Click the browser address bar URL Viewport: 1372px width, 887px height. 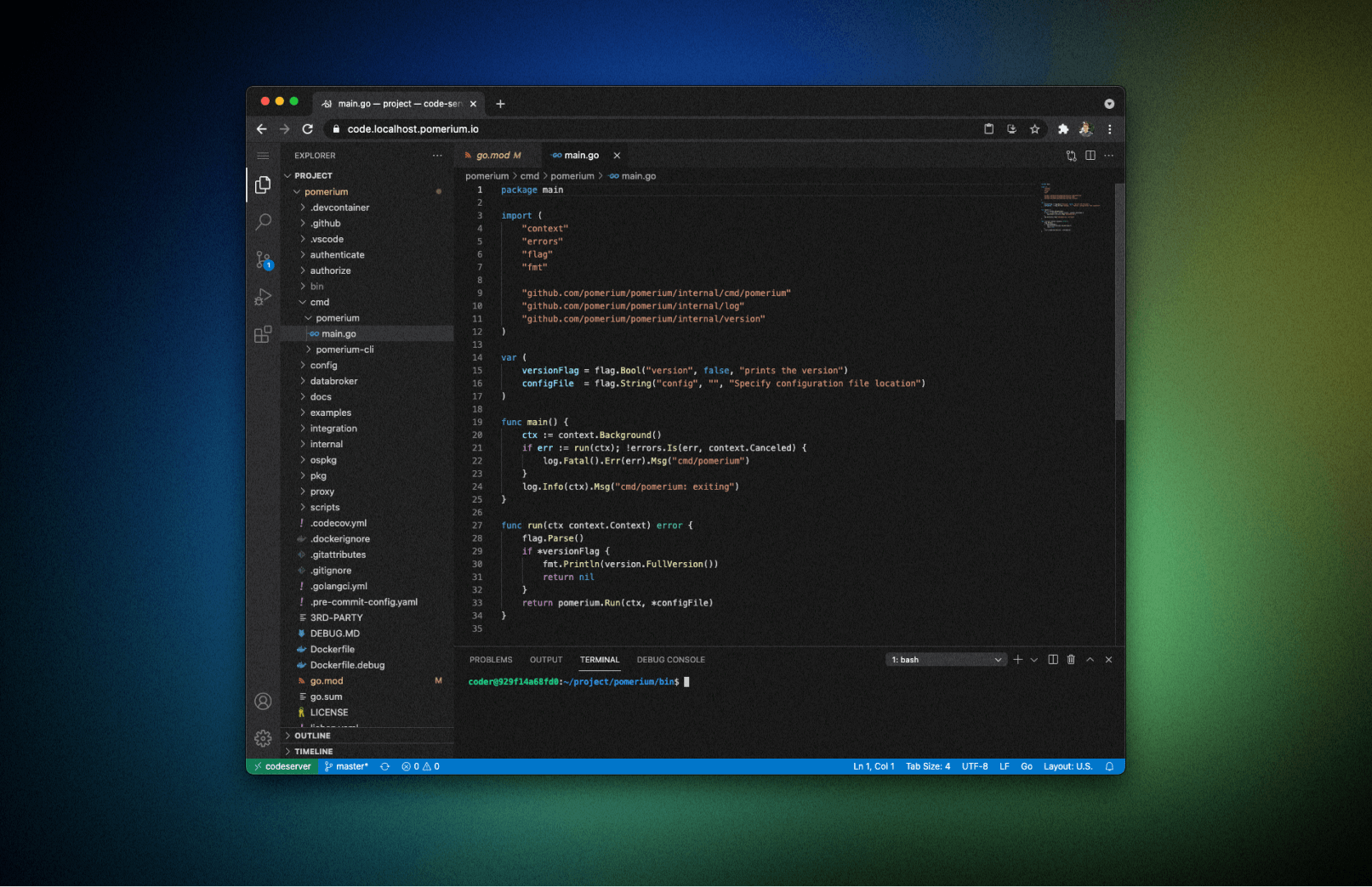pyautogui.click(x=413, y=129)
